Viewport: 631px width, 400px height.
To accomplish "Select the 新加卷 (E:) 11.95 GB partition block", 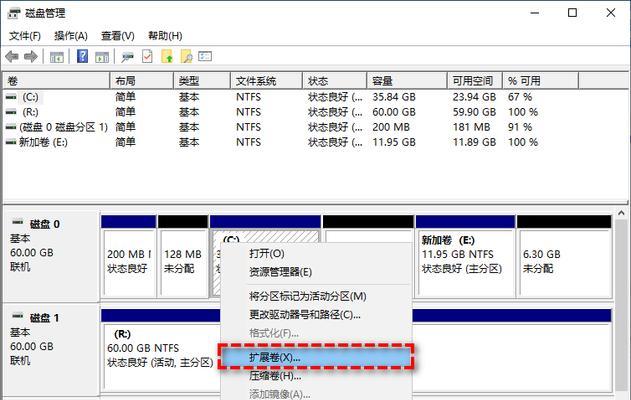I will tap(466, 257).
